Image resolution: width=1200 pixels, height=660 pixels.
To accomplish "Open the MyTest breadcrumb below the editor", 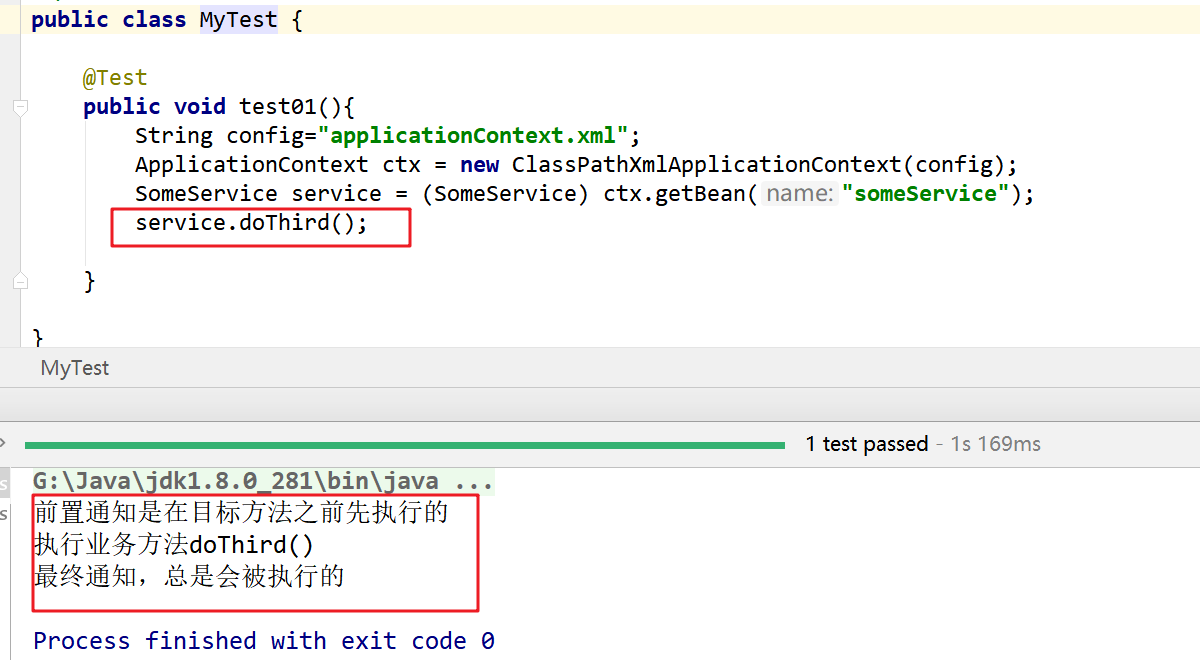I will pos(75,368).
